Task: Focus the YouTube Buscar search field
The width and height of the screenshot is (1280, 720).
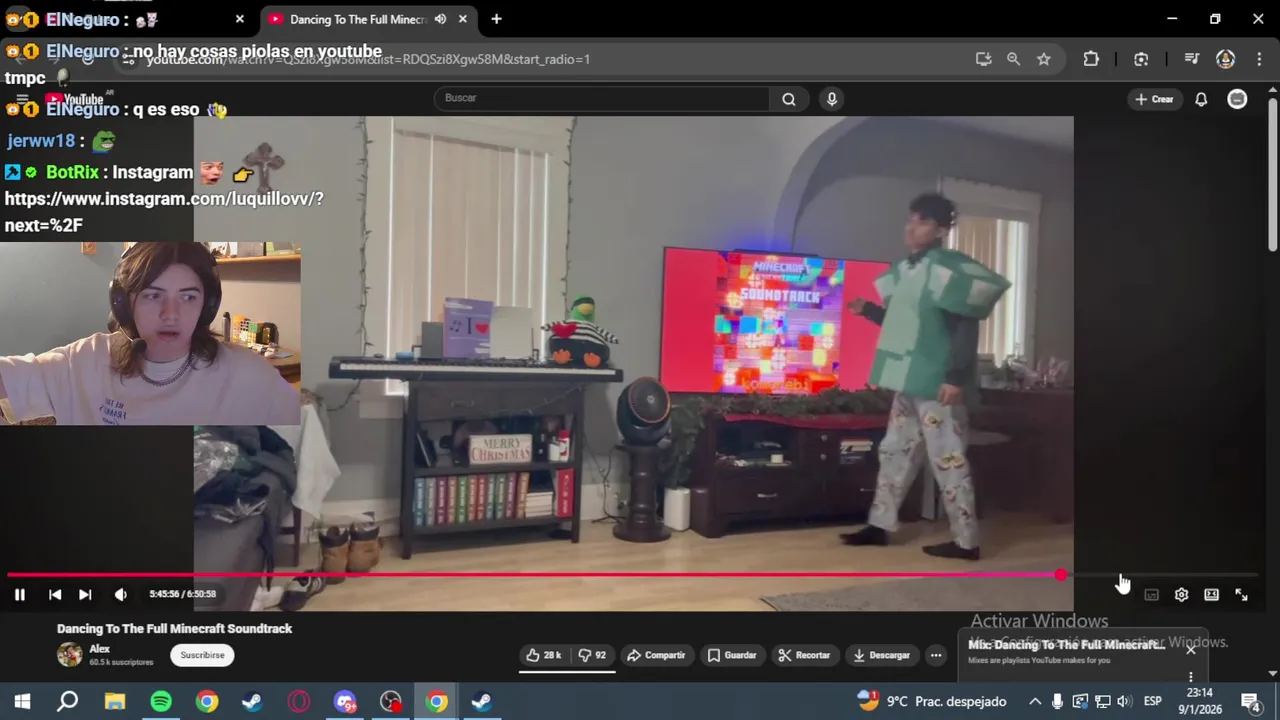Action: pyautogui.click(x=601, y=98)
